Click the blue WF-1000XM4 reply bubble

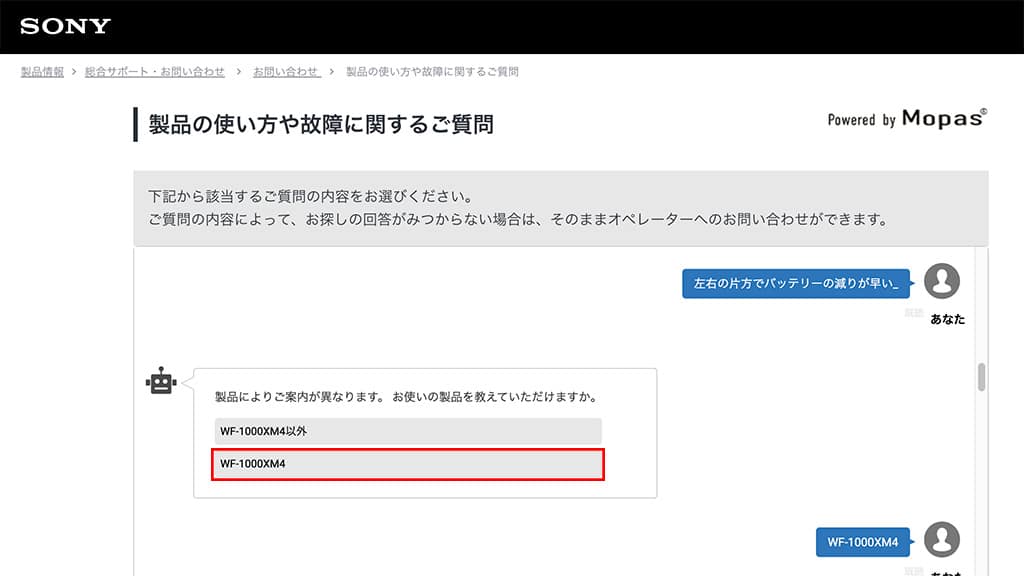pos(863,542)
